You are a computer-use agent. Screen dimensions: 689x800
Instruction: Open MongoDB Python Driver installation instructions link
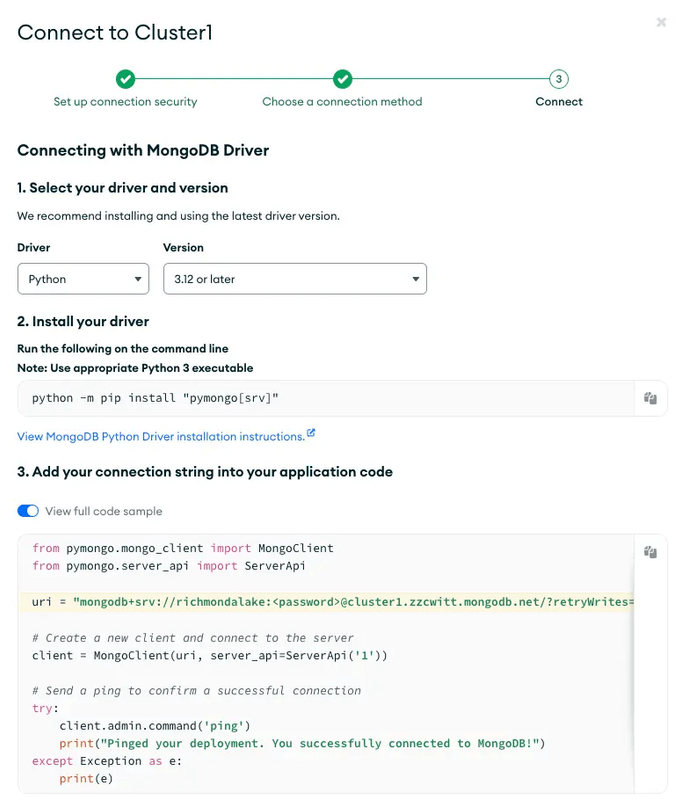[161, 437]
